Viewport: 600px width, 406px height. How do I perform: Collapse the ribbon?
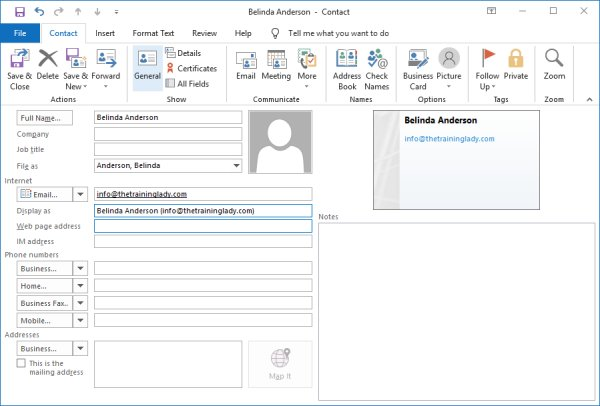[x=589, y=99]
